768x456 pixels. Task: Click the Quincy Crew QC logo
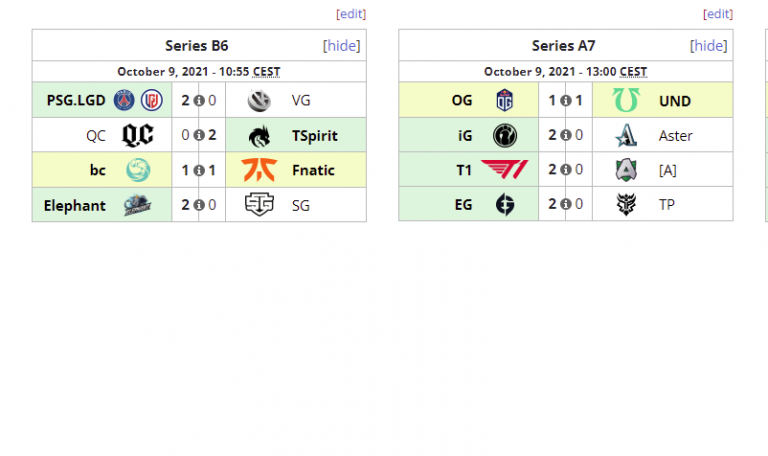pyautogui.click(x=137, y=135)
